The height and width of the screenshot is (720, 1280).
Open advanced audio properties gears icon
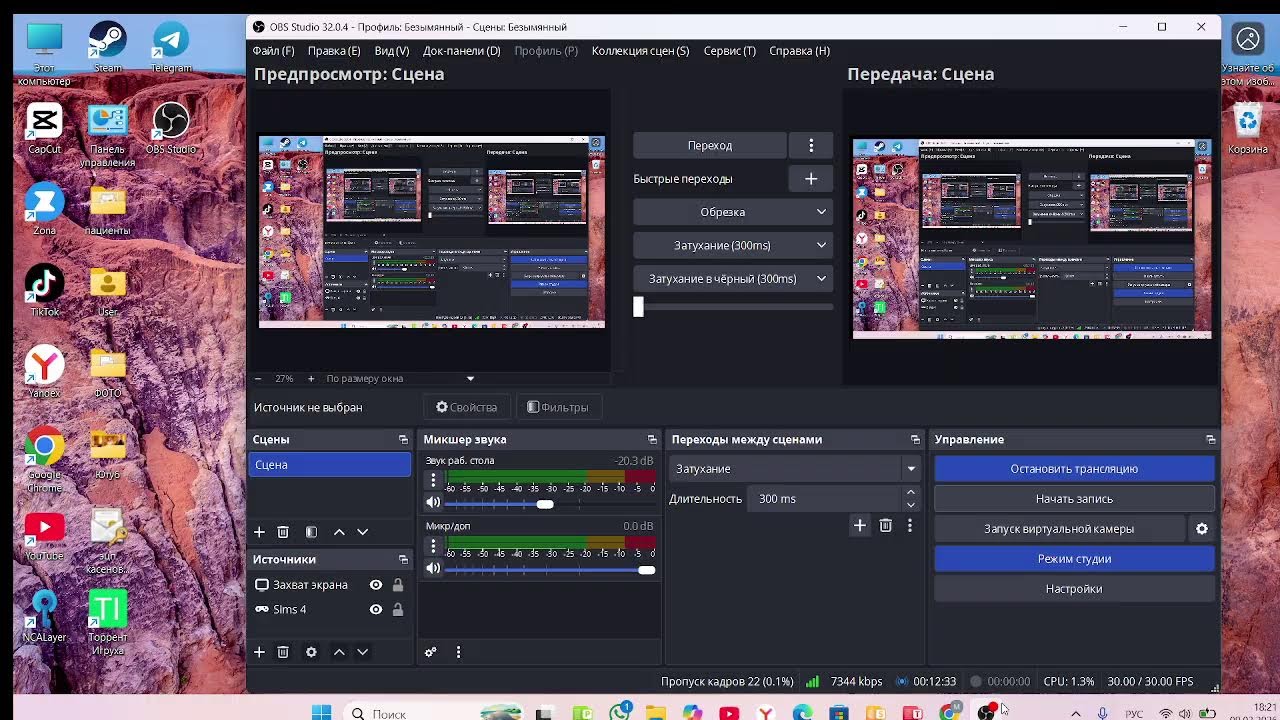pyautogui.click(x=431, y=652)
